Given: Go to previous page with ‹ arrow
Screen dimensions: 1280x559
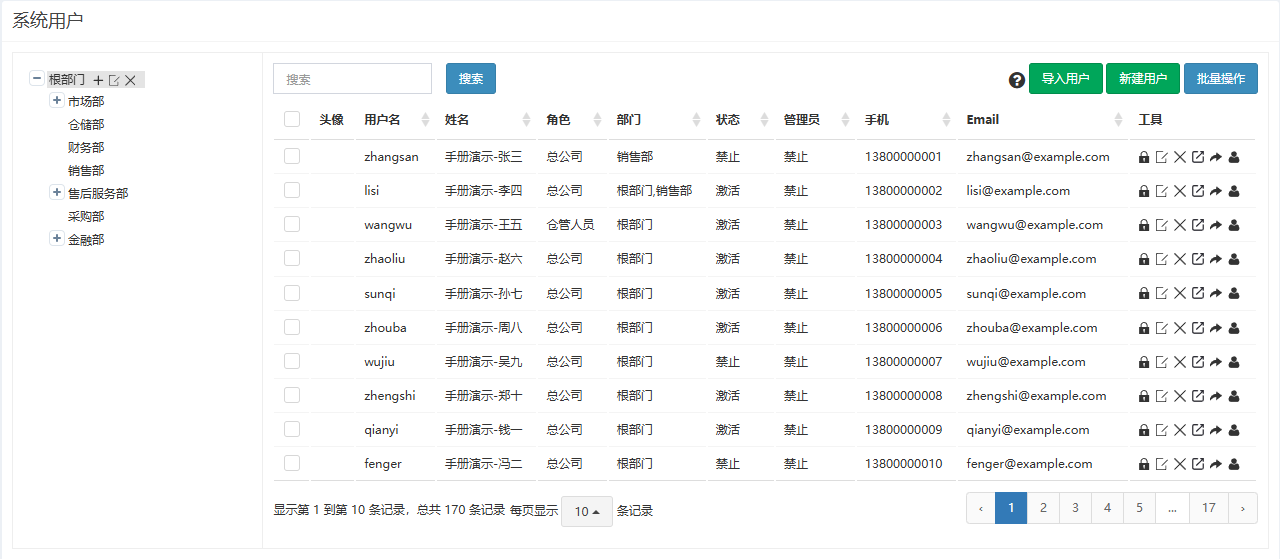Looking at the screenshot, I should click(x=981, y=508).
